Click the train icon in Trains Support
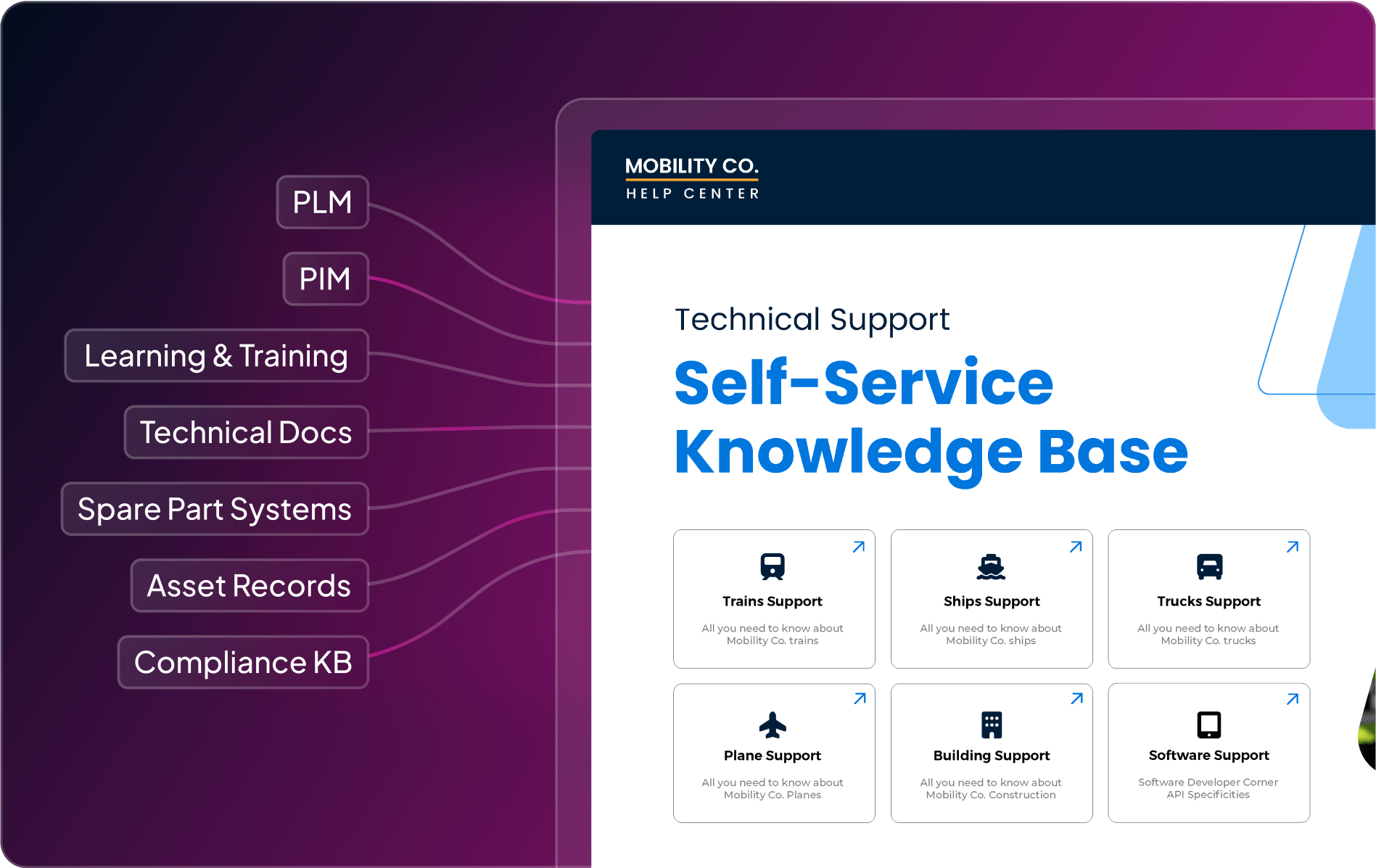1376x868 pixels. [773, 566]
